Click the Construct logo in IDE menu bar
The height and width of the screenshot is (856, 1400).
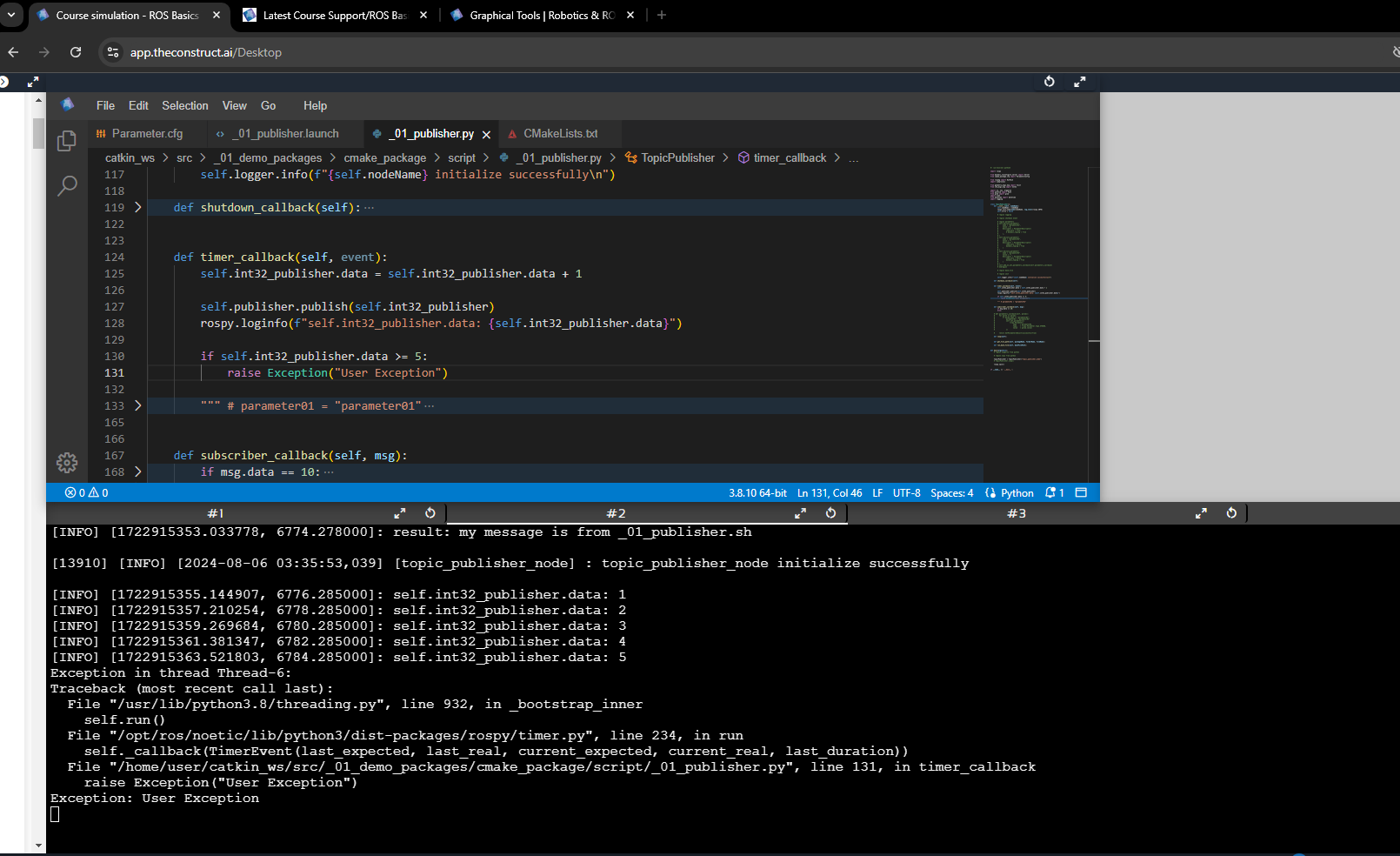68,104
